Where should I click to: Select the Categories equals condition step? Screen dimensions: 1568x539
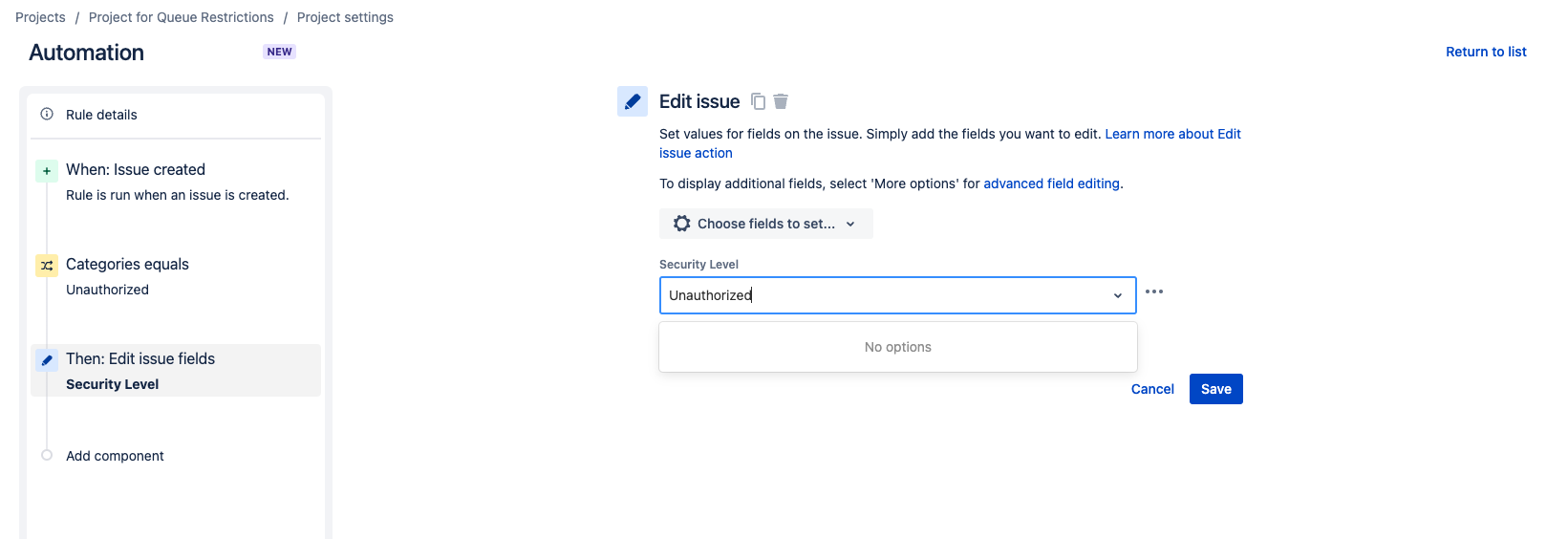click(127, 265)
